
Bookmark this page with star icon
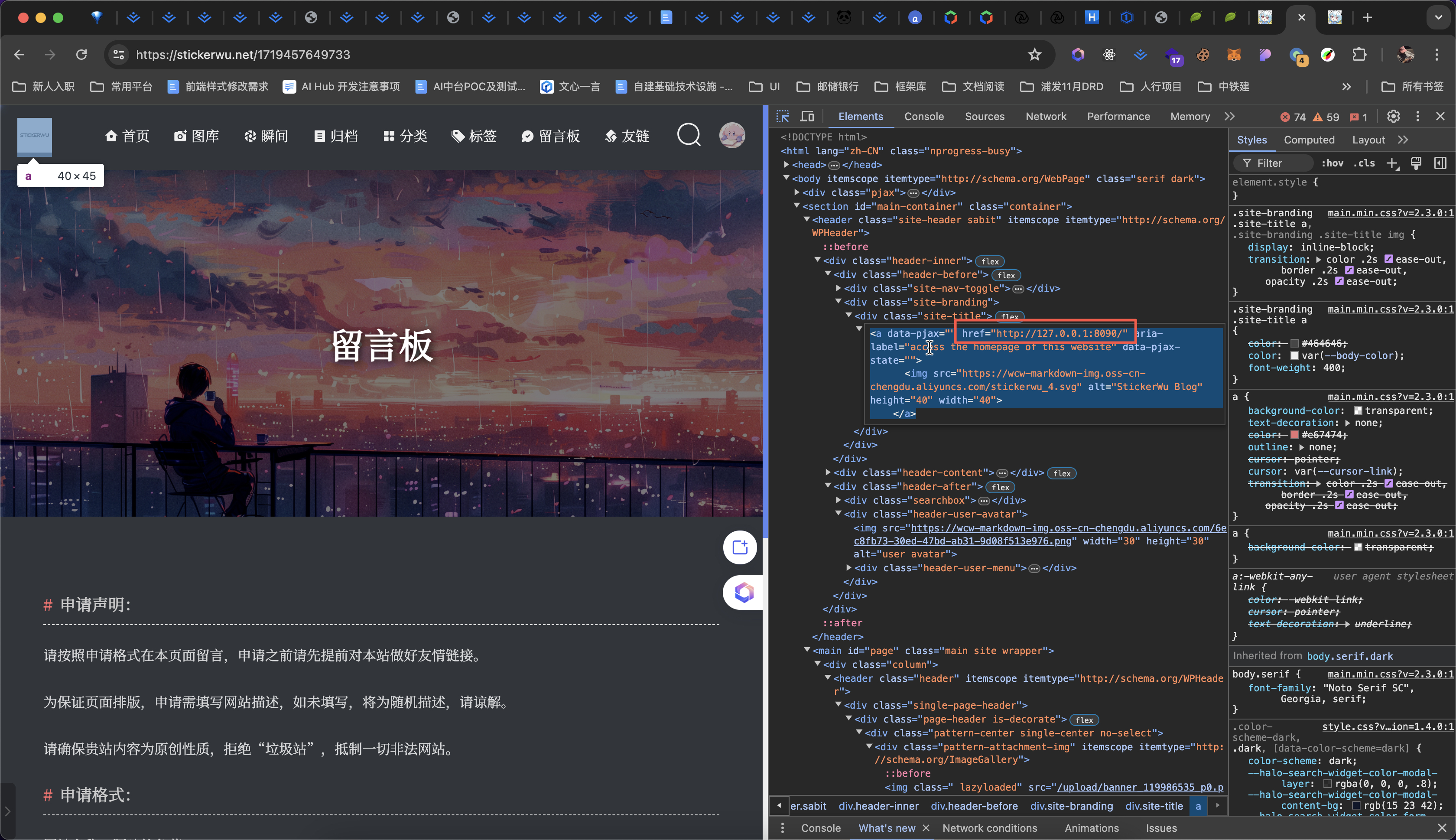pyautogui.click(x=1034, y=54)
